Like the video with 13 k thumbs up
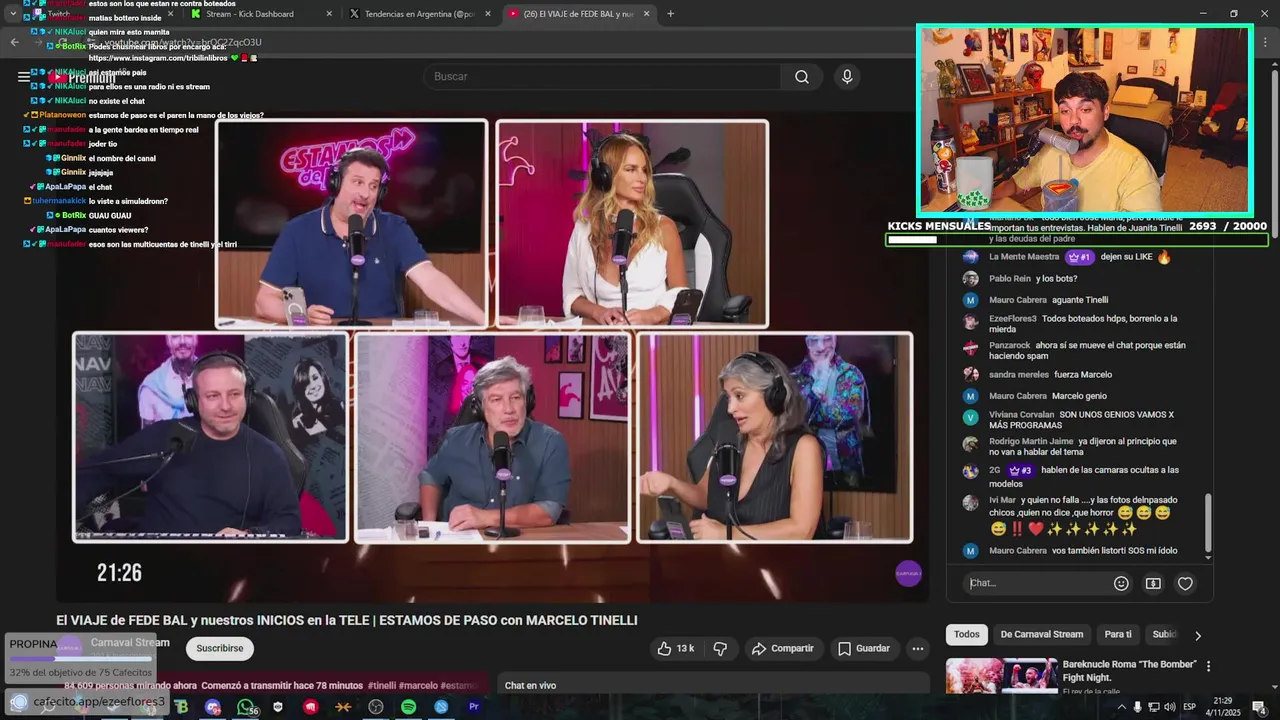The height and width of the screenshot is (720, 1280). [676, 648]
